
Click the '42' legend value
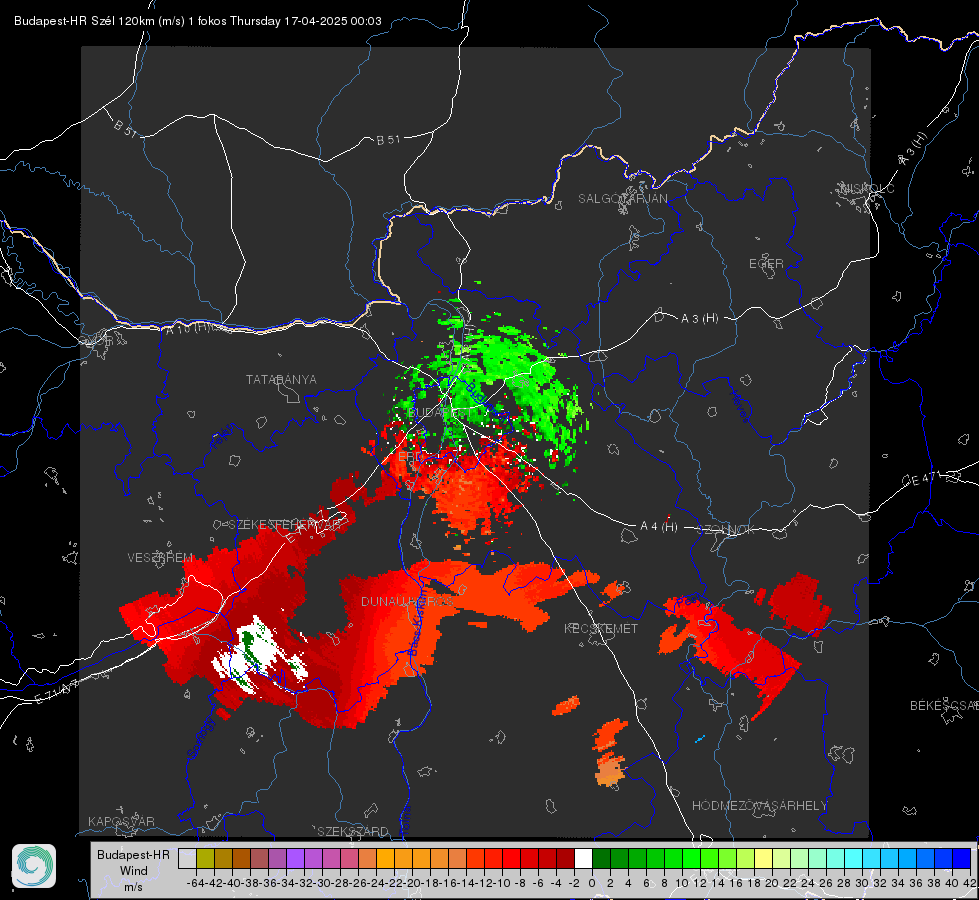click(969, 883)
